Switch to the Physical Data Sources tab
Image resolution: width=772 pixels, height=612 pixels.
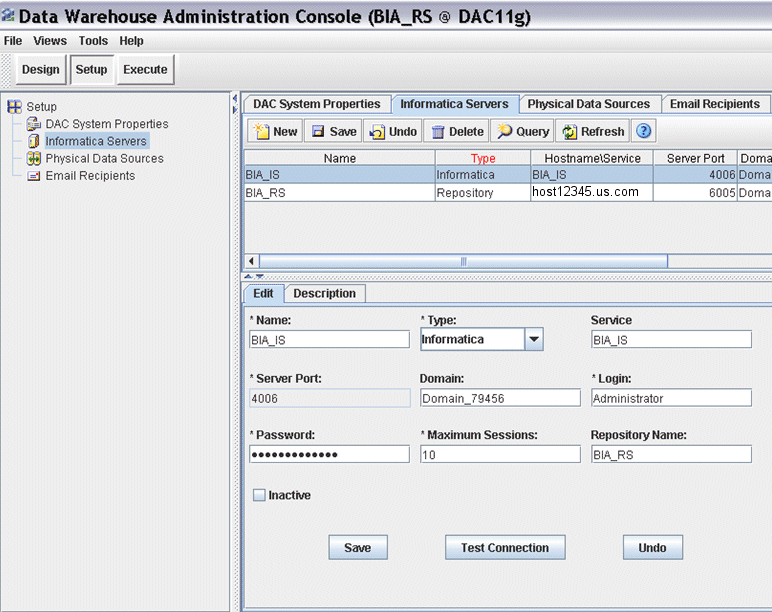pos(588,104)
